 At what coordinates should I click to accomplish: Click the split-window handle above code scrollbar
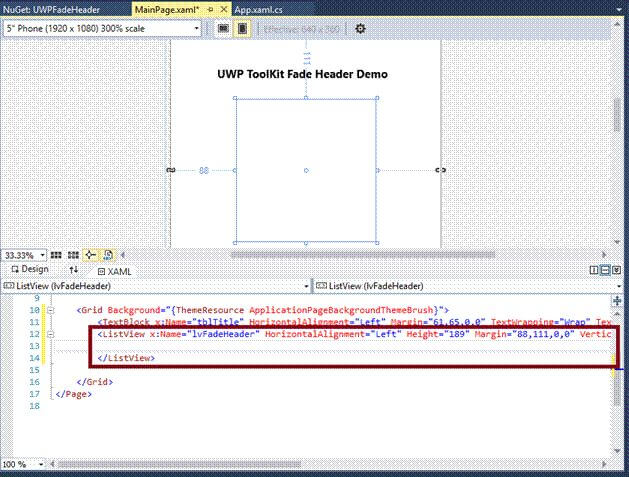click(617, 300)
